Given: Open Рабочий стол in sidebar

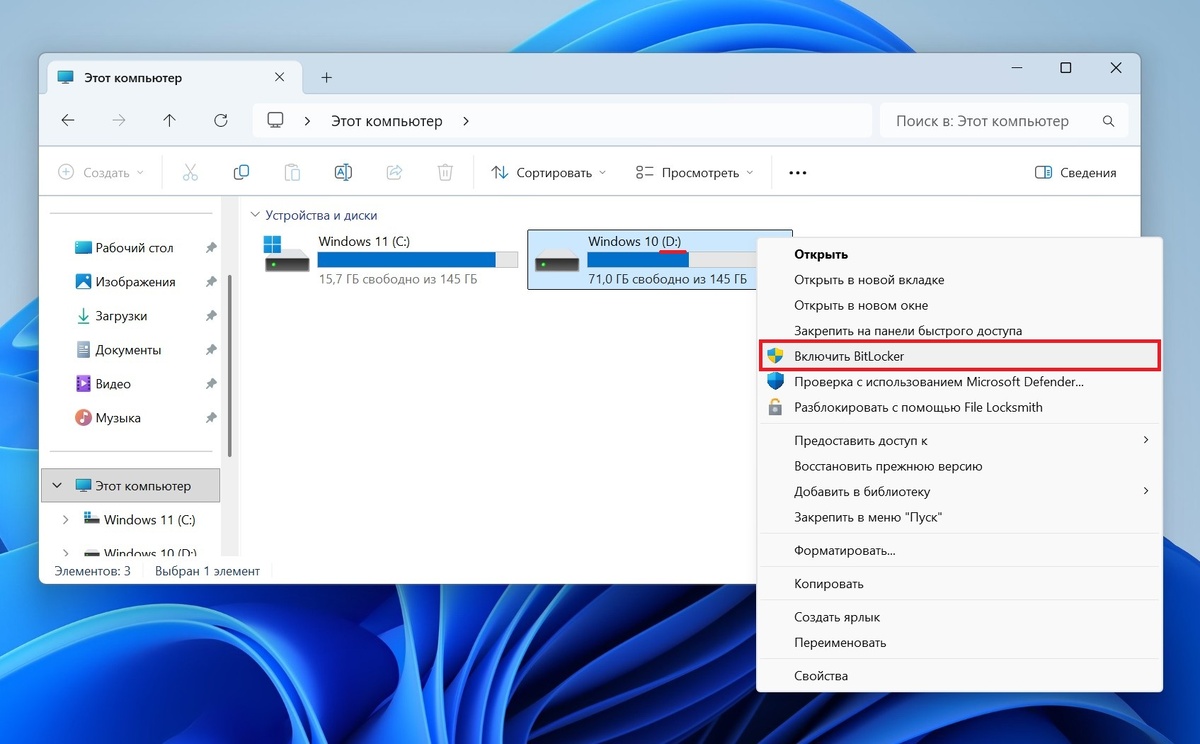Looking at the screenshot, I should pyautogui.click(x=132, y=248).
